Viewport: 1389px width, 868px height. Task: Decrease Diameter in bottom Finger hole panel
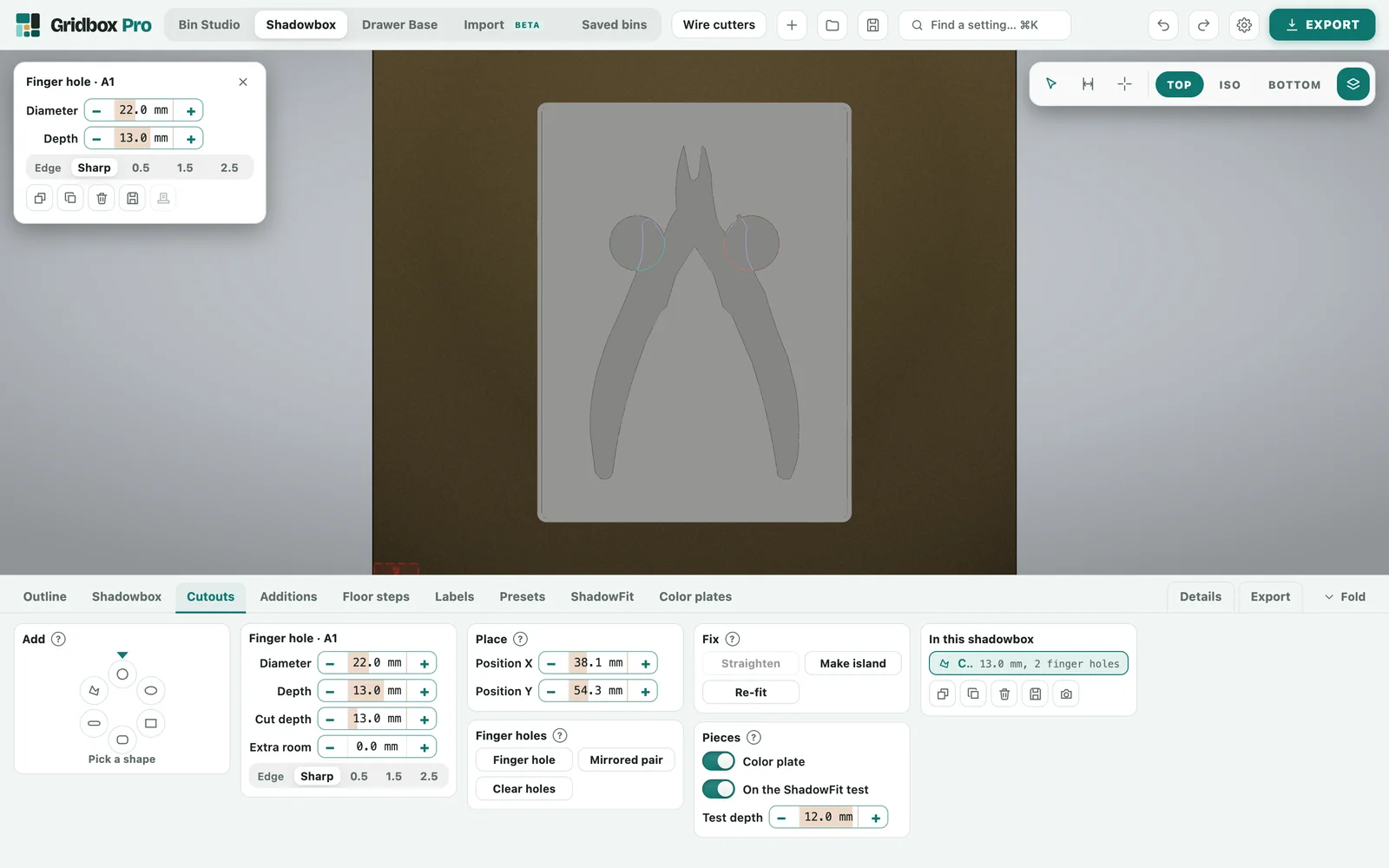[x=330, y=663]
